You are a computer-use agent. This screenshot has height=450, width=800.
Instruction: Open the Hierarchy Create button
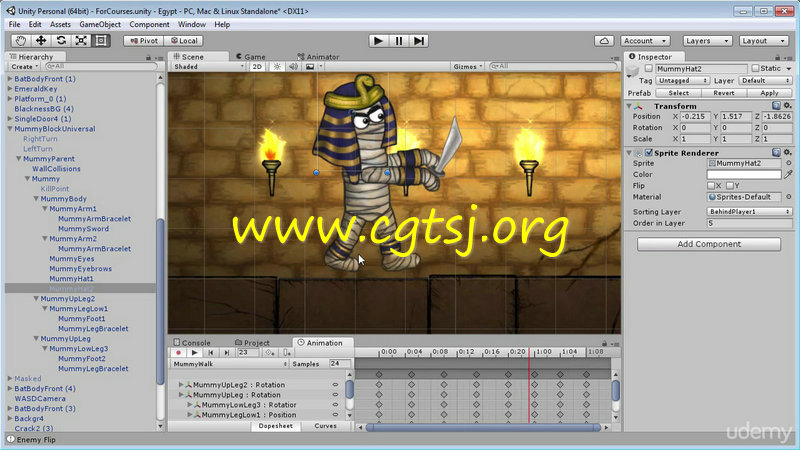pyautogui.click(x=24, y=67)
